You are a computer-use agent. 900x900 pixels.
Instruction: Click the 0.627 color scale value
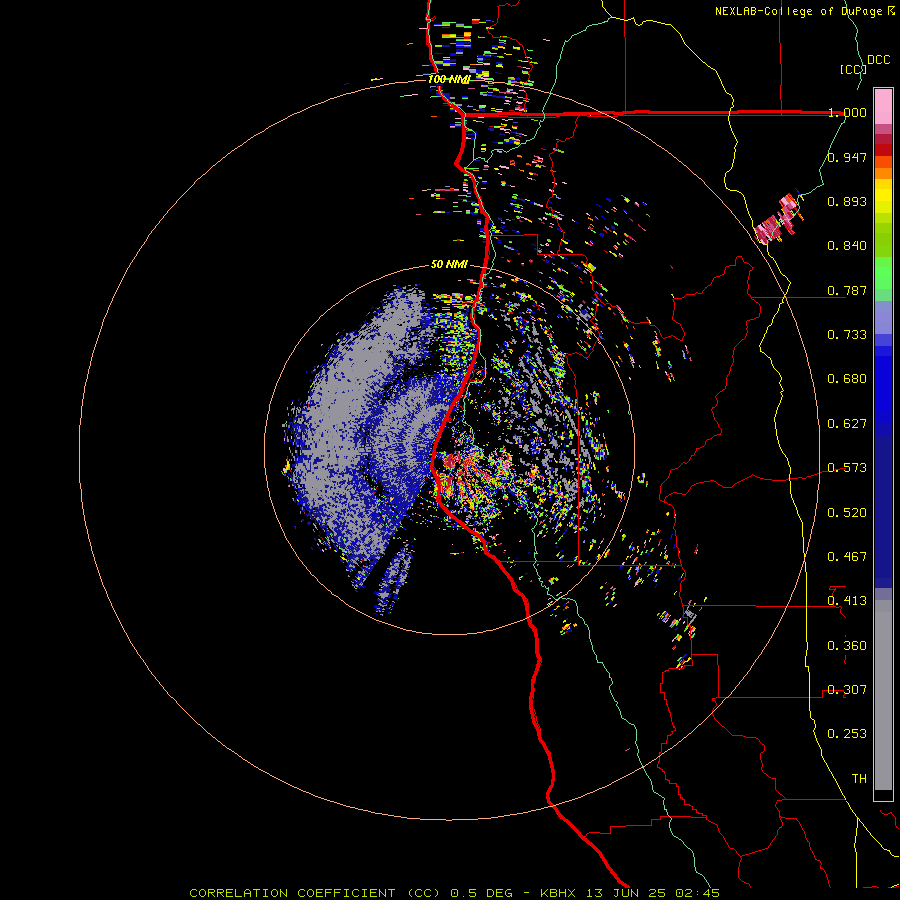pos(847,424)
